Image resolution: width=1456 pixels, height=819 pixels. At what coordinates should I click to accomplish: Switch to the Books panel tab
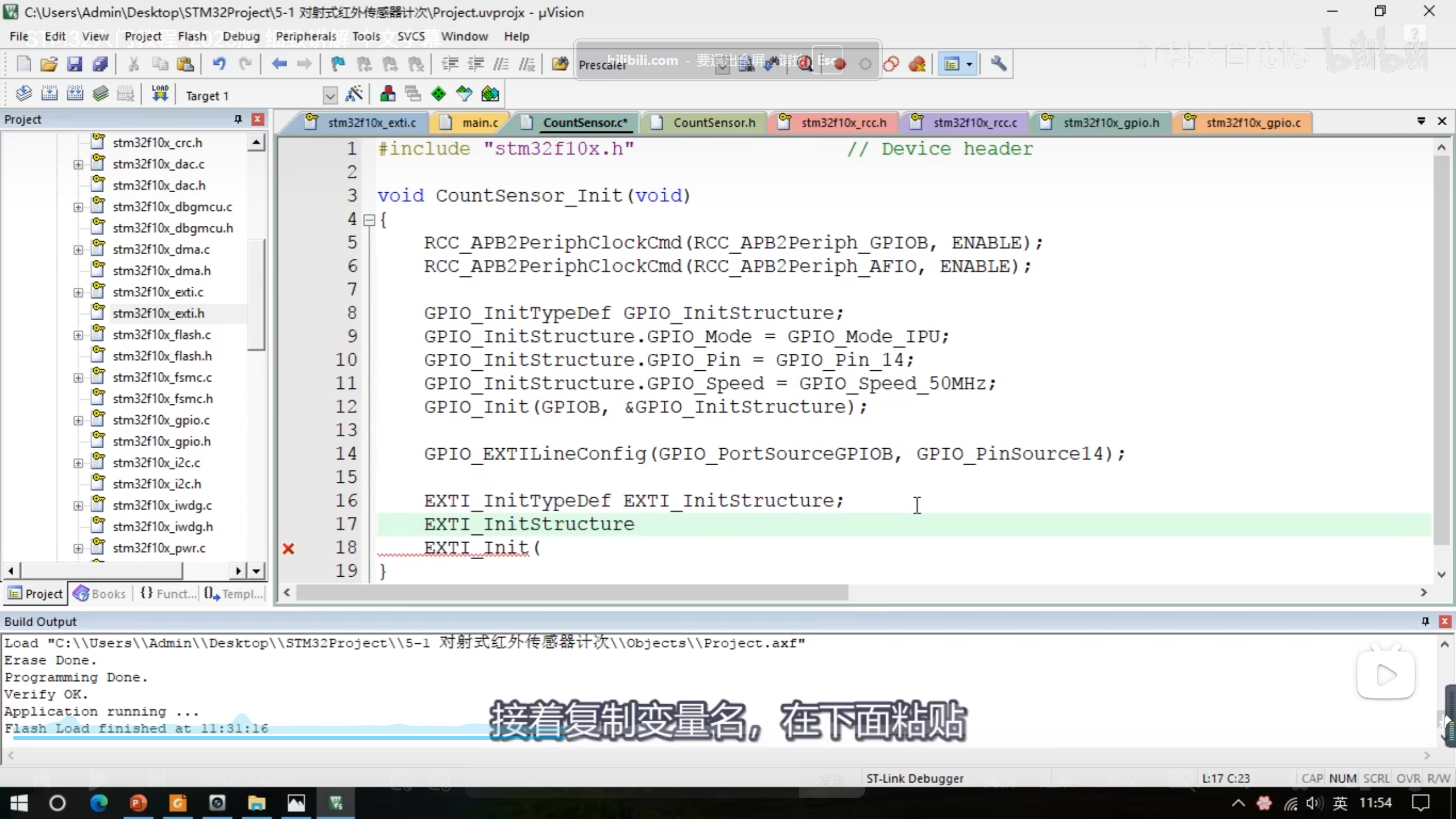pos(100,594)
